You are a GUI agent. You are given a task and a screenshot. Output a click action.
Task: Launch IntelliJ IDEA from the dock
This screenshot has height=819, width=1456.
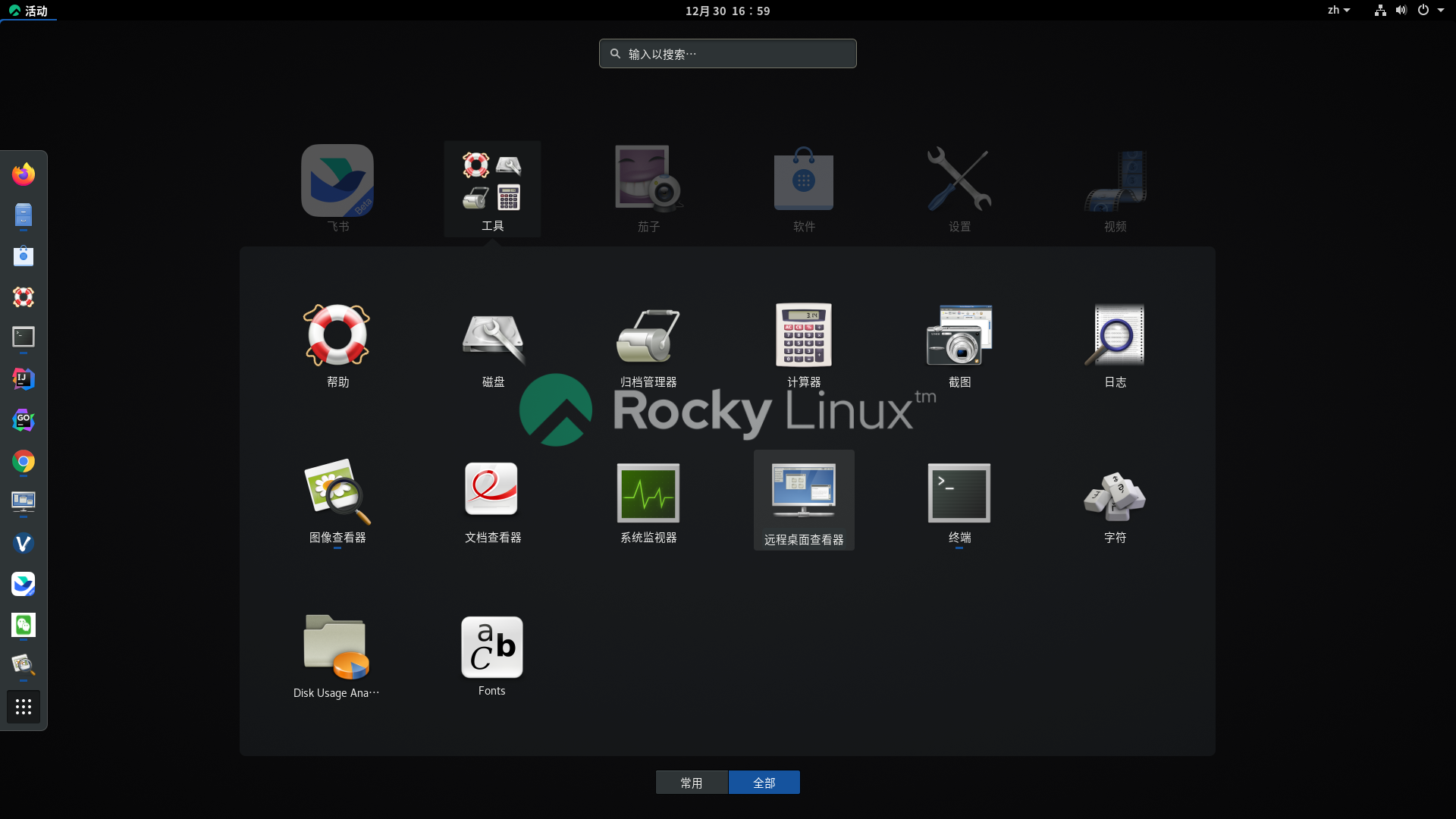point(24,379)
